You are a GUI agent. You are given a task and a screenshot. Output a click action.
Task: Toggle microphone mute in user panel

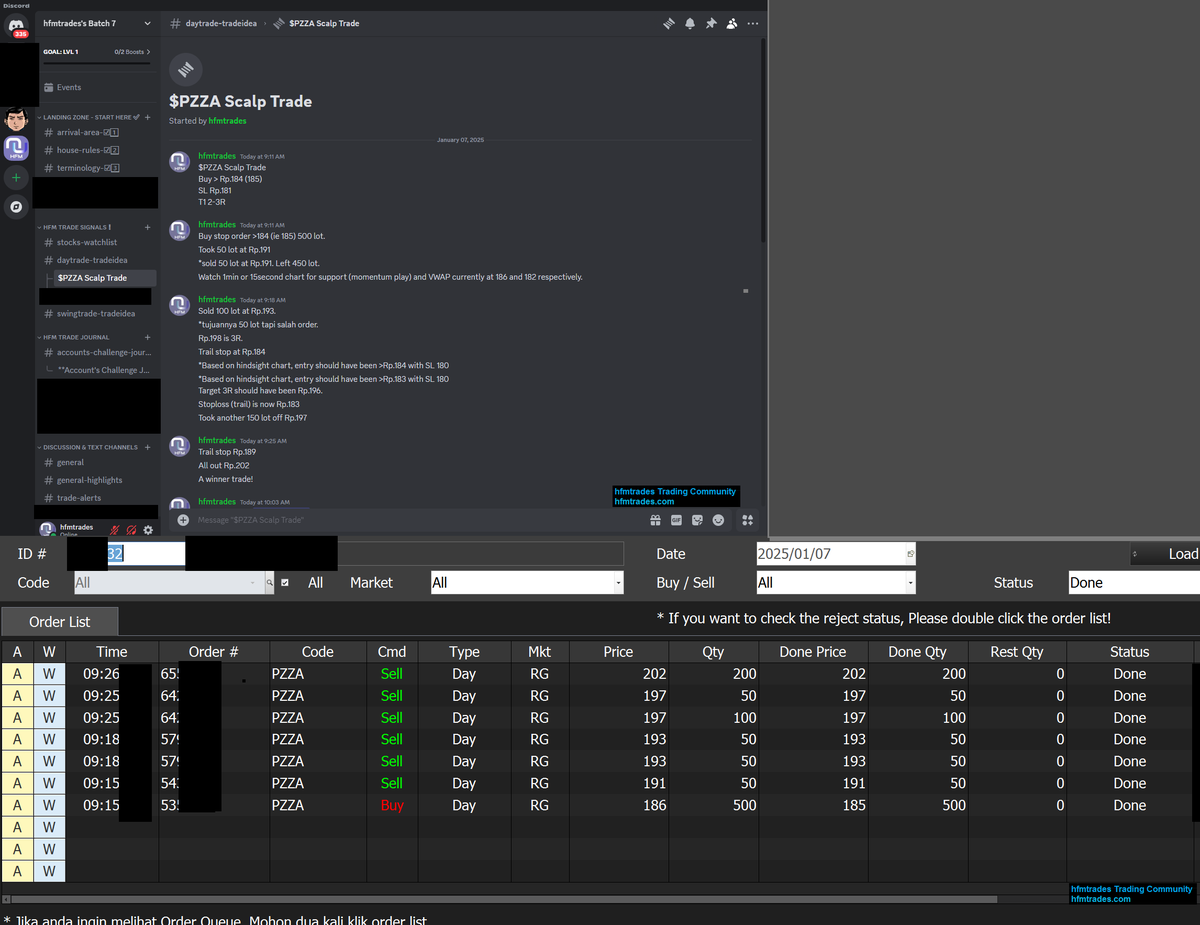115,529
